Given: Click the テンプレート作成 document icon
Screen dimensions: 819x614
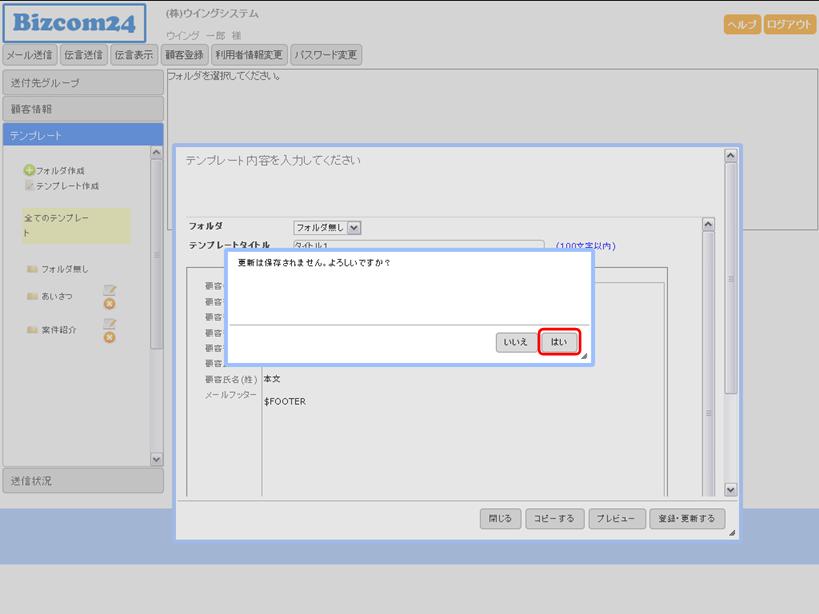Looking at the screenshot, I should coord(29,186).
